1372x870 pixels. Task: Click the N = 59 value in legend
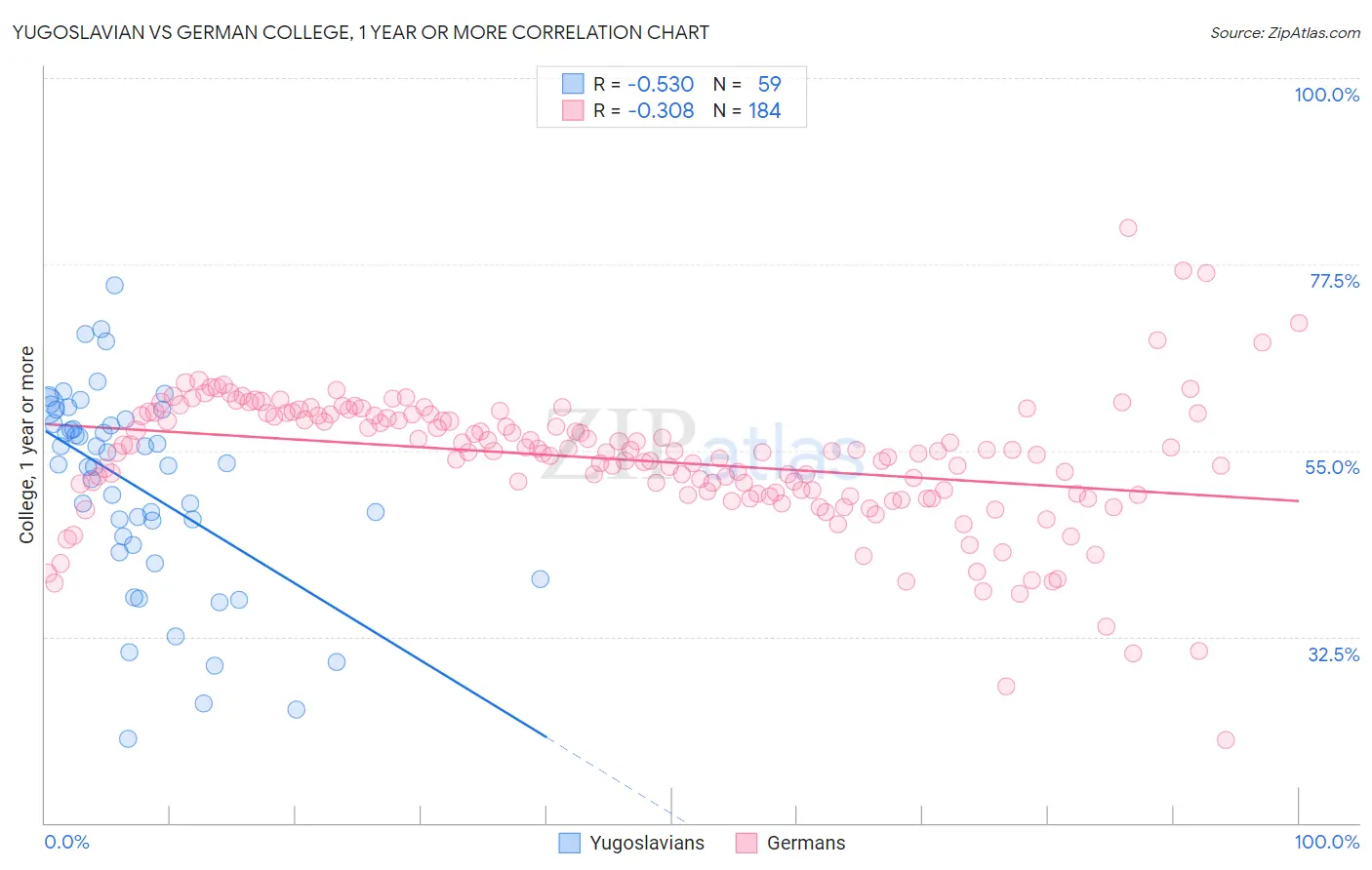(747, 84)
